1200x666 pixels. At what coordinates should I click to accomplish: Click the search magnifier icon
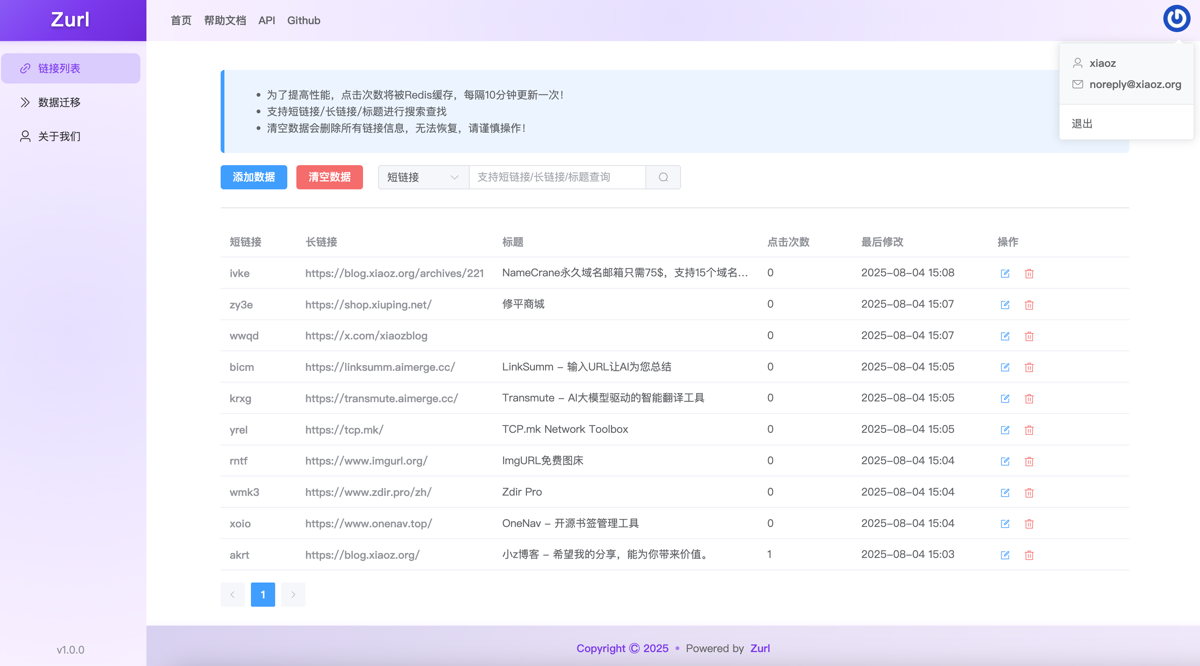662,176
